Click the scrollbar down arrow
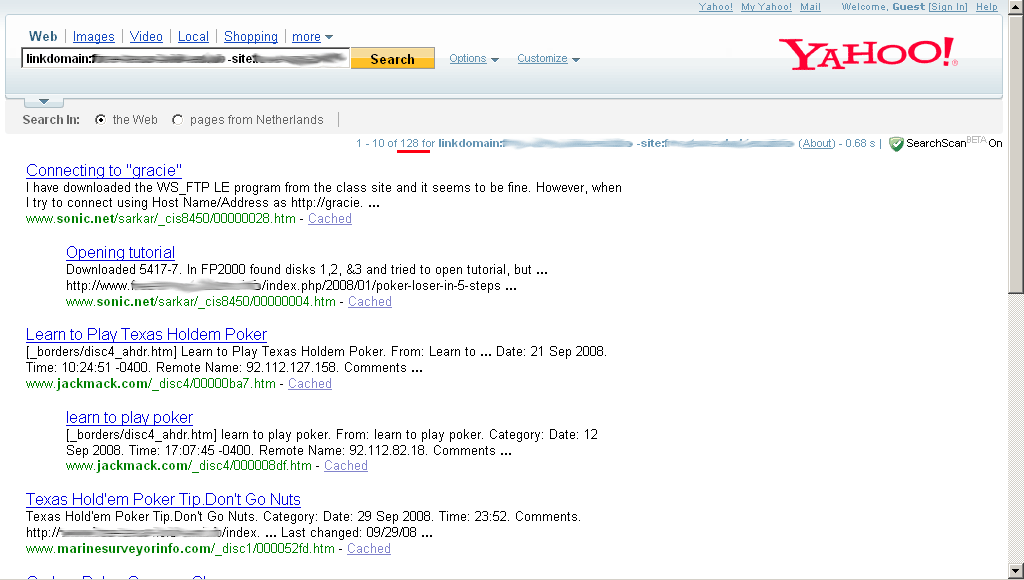This screenshot has width=1024, height=580. [1016, 571]
